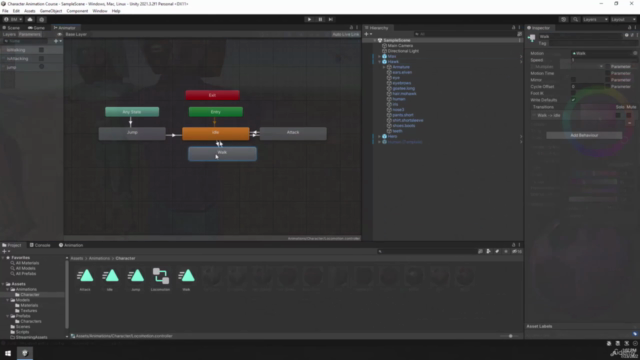The image size is (640, 360).
Task: Toggle the isWalking parameter checkbox
Action: tap(41, 50)
